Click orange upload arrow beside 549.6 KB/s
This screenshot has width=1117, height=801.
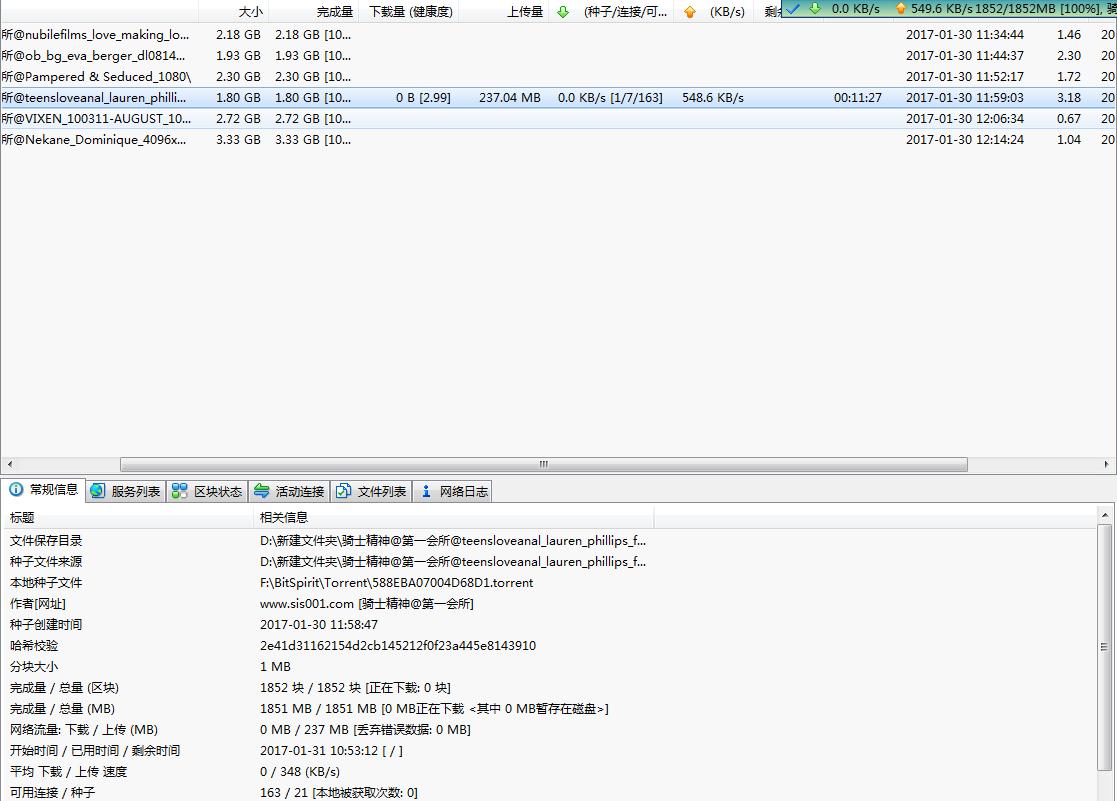(x=900, y=8)
